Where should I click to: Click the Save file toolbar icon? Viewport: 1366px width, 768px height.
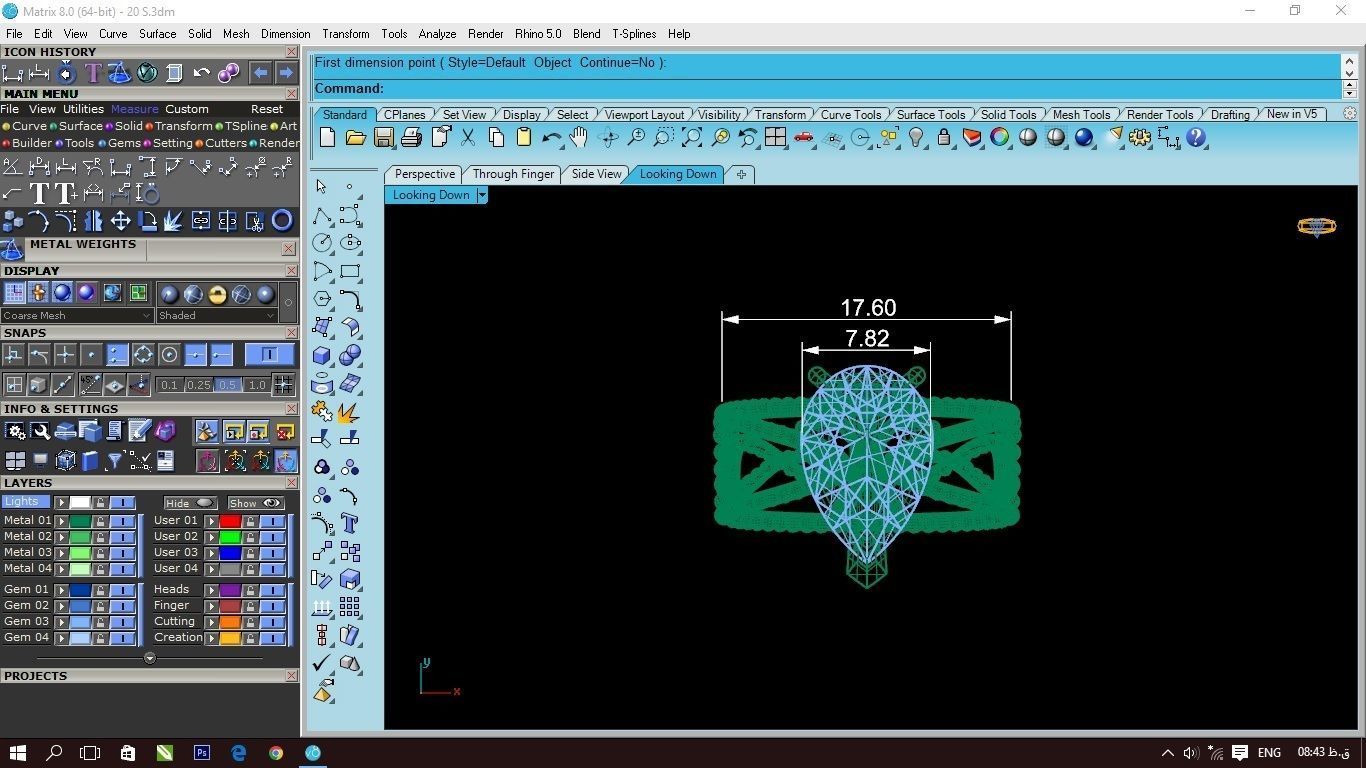point(383,138)
